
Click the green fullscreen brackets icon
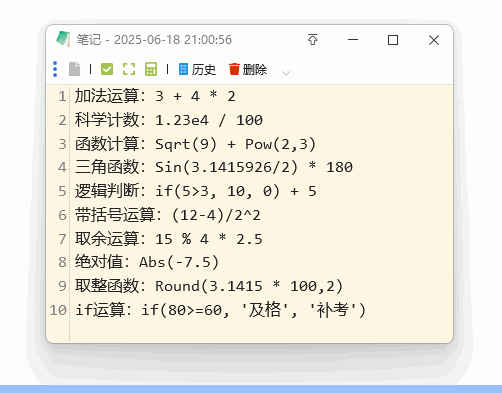[129, 69]
